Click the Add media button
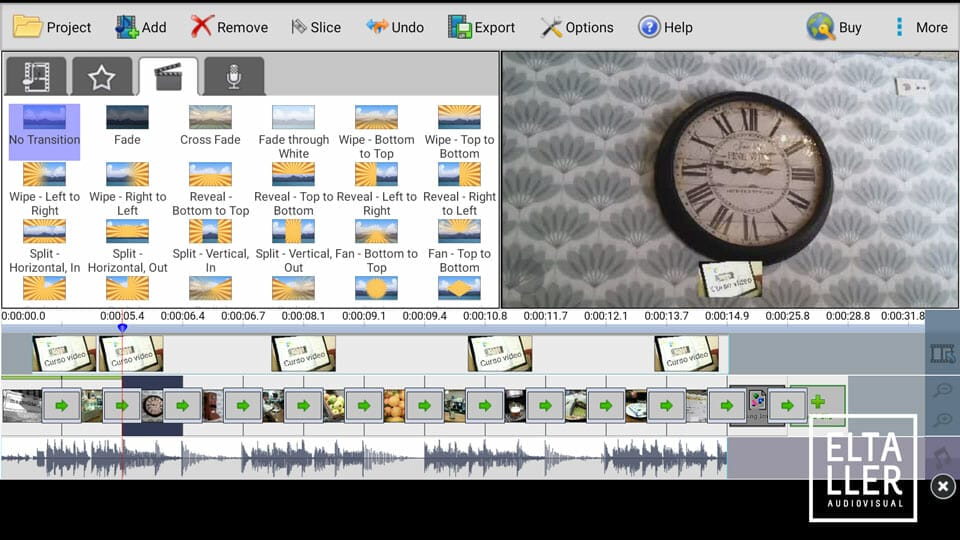 click(x=141, y=27)
